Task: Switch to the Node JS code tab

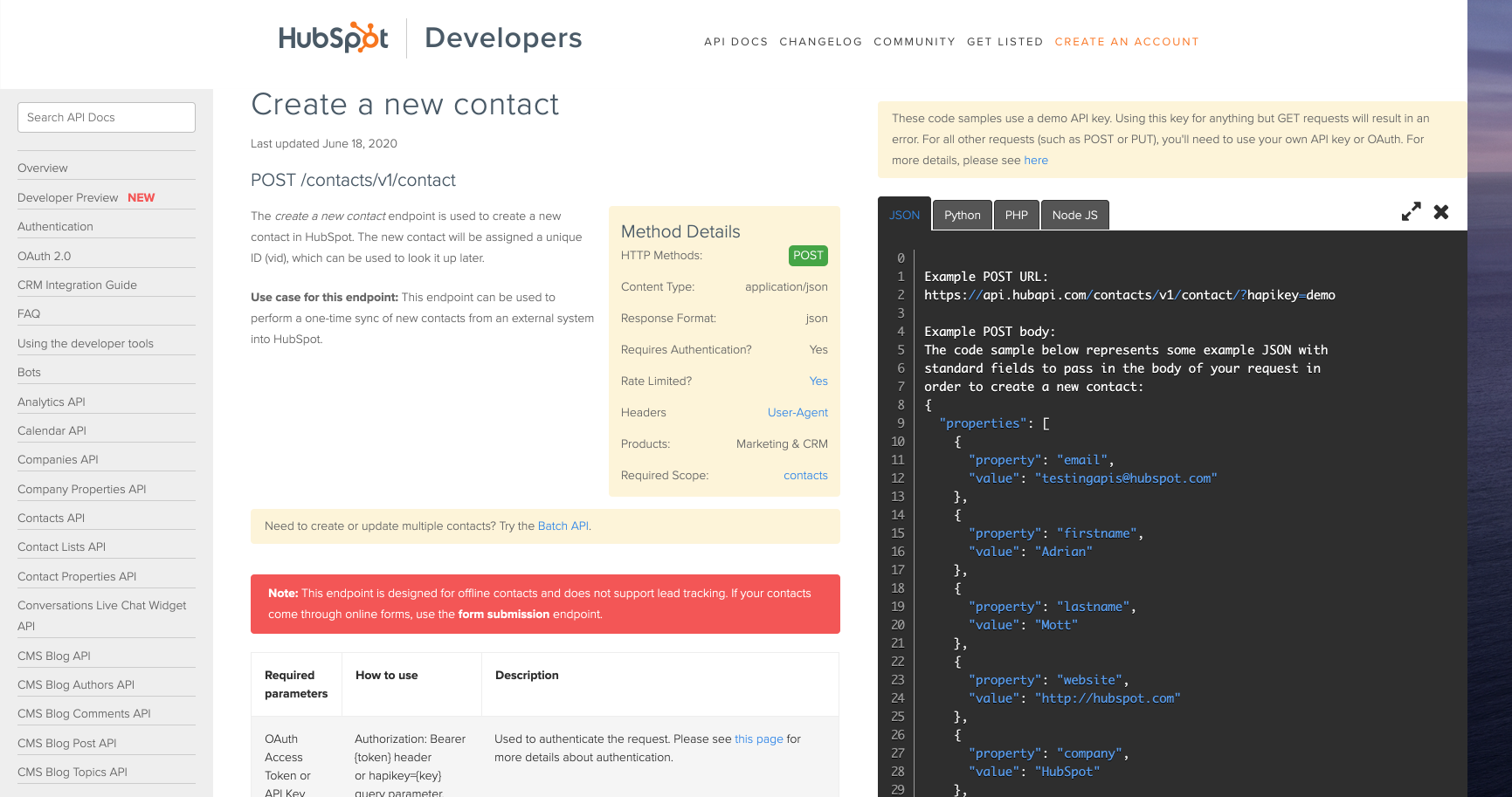Action: point(1074,215)
